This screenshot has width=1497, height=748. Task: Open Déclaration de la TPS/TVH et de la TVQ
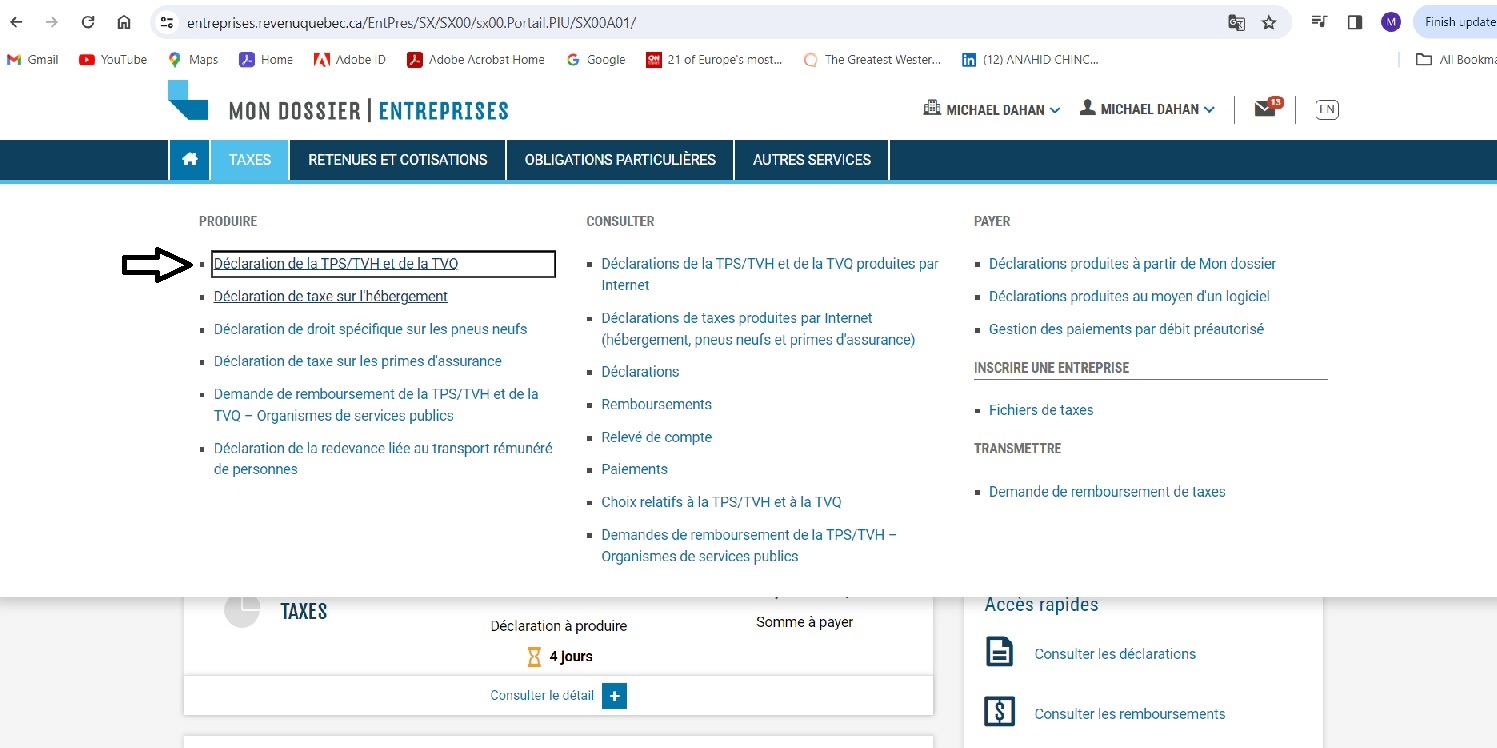(x=336, y=264)
